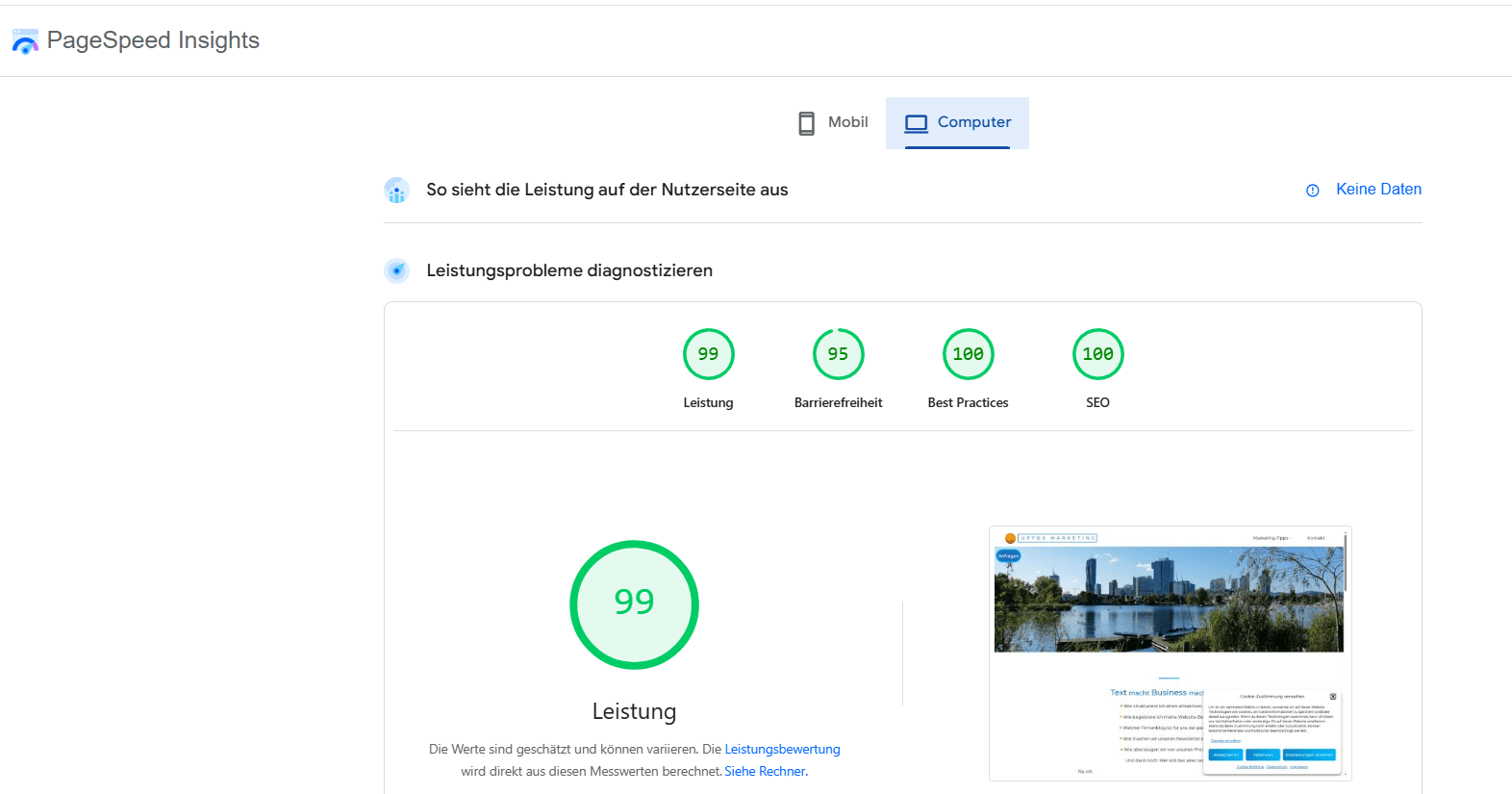Click the smartphone icon in the Mobil tab

(806, 123)
